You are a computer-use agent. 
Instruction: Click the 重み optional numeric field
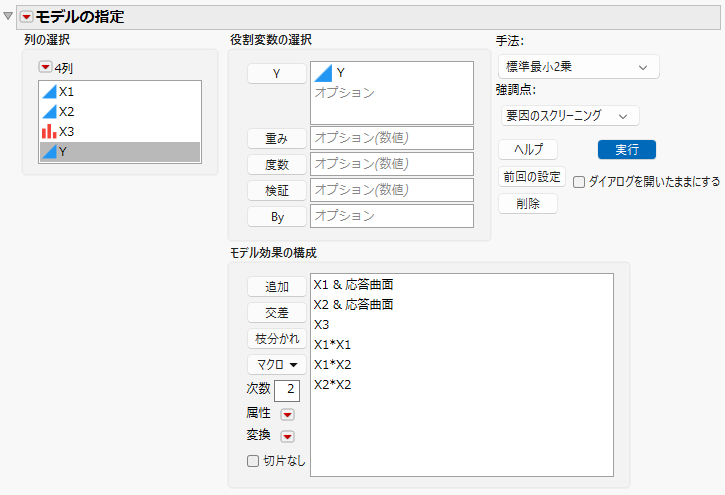pyautogui.click(x=392, y=138)
